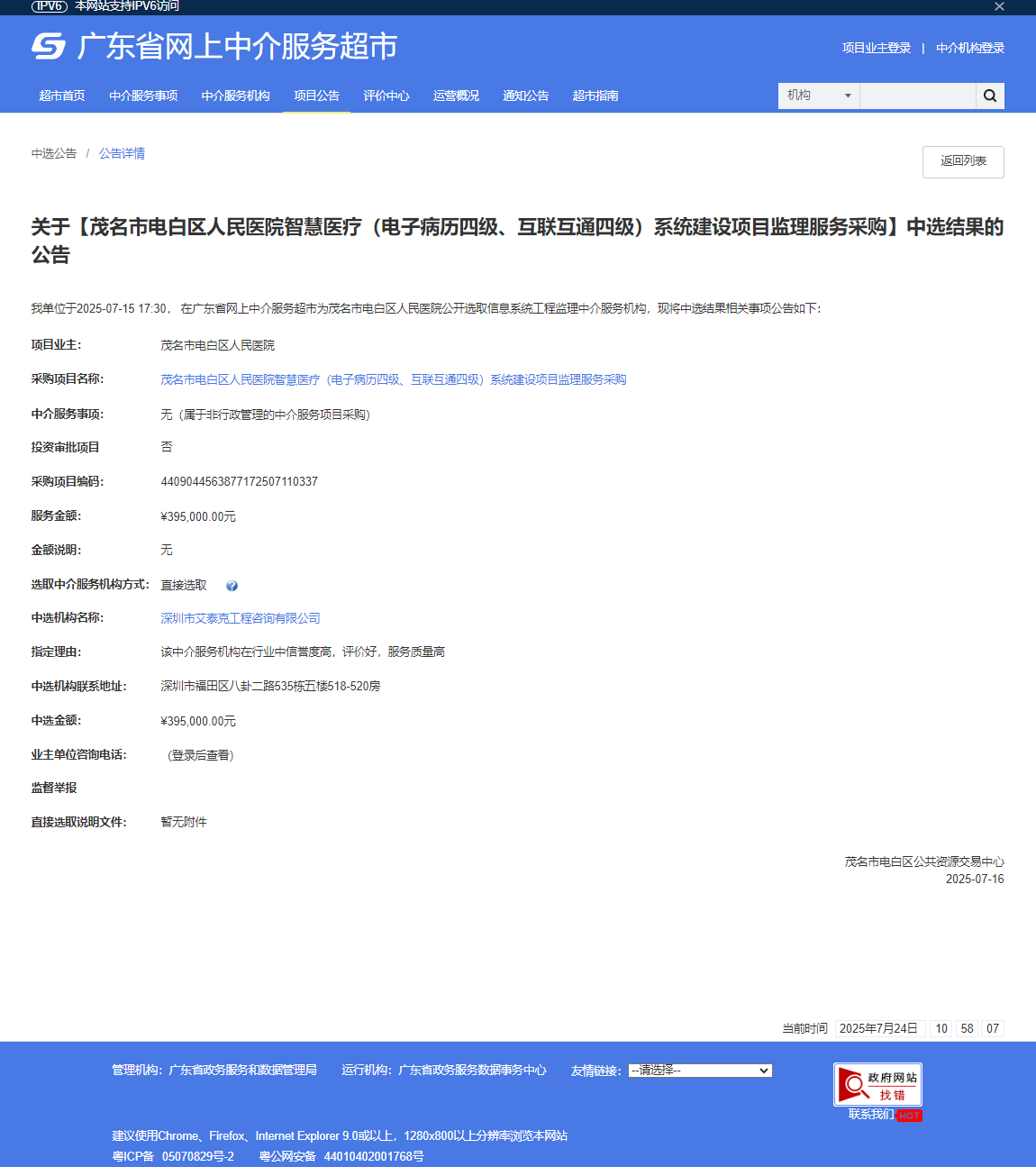Click the 返回列表 button
This screenshot has width=1036, height=1167.
click(963, 161)
